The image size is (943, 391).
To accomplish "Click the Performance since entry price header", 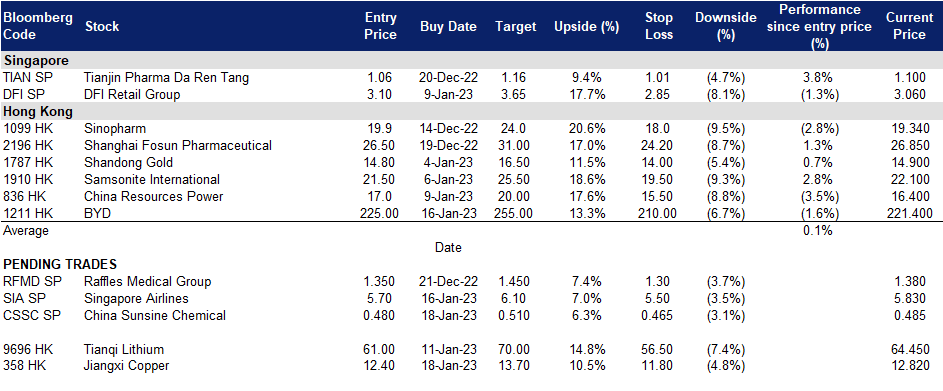I will click(820, 26).
